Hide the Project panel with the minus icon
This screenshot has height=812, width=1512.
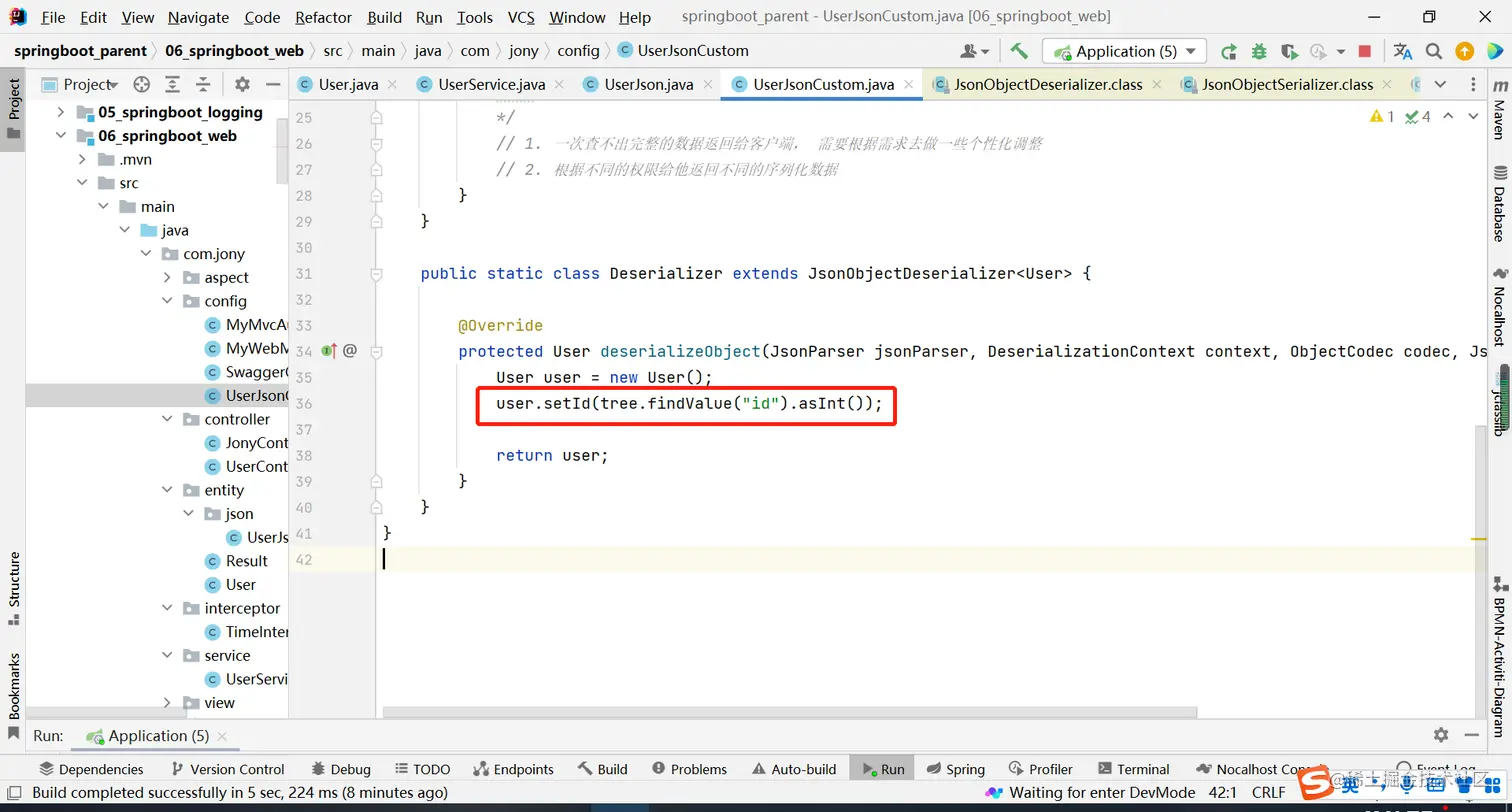pos(271,84)
